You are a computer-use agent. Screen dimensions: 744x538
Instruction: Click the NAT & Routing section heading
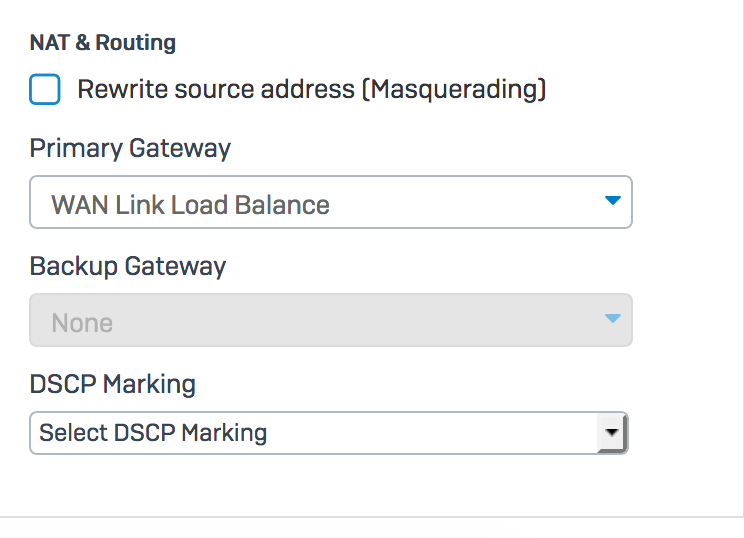[x=103, y=43]
